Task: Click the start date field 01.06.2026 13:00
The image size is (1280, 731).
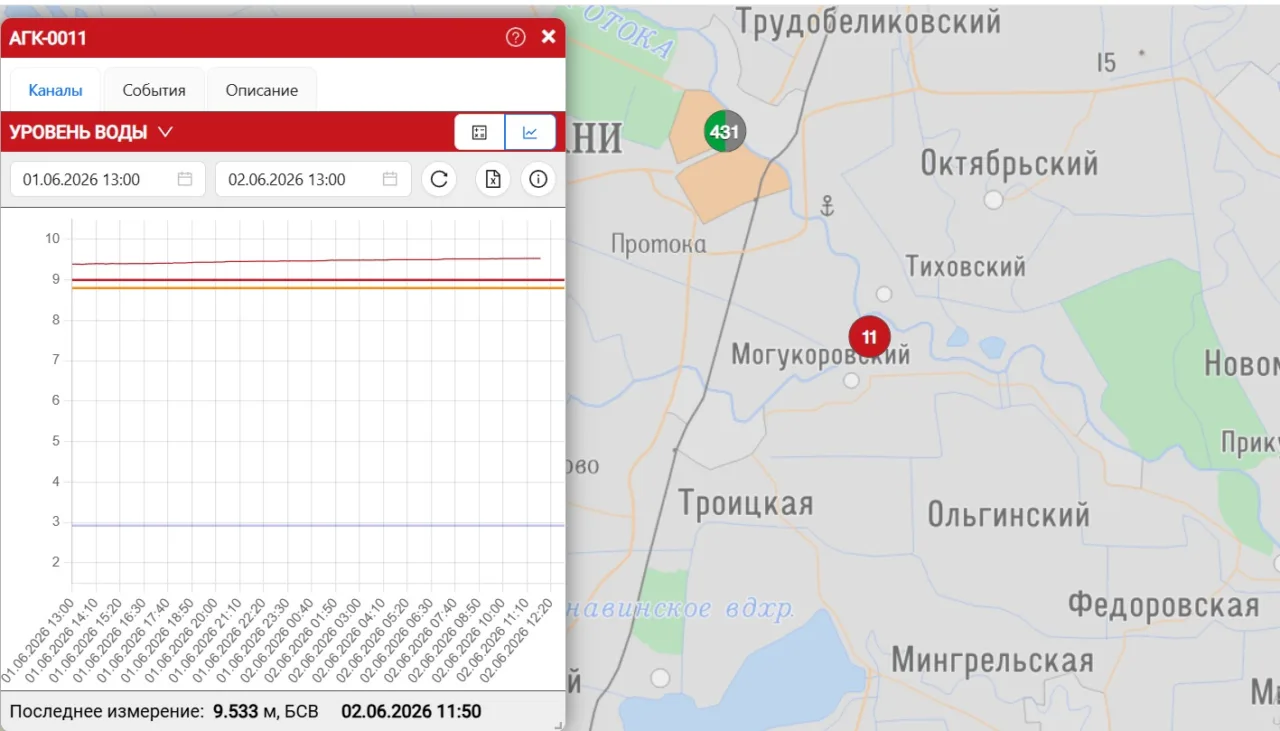Action: point(107,180)
